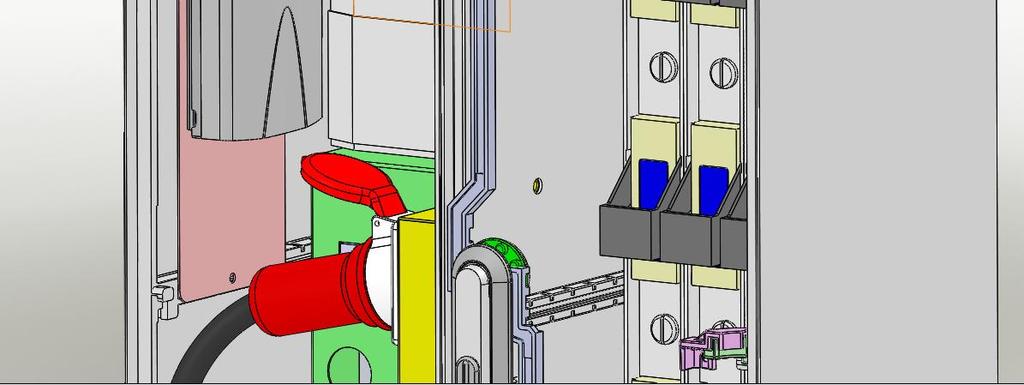Select the small yellow hole in the back plate
The height and width of the screenshot is (385, 1024).
(x=537, y=185)
